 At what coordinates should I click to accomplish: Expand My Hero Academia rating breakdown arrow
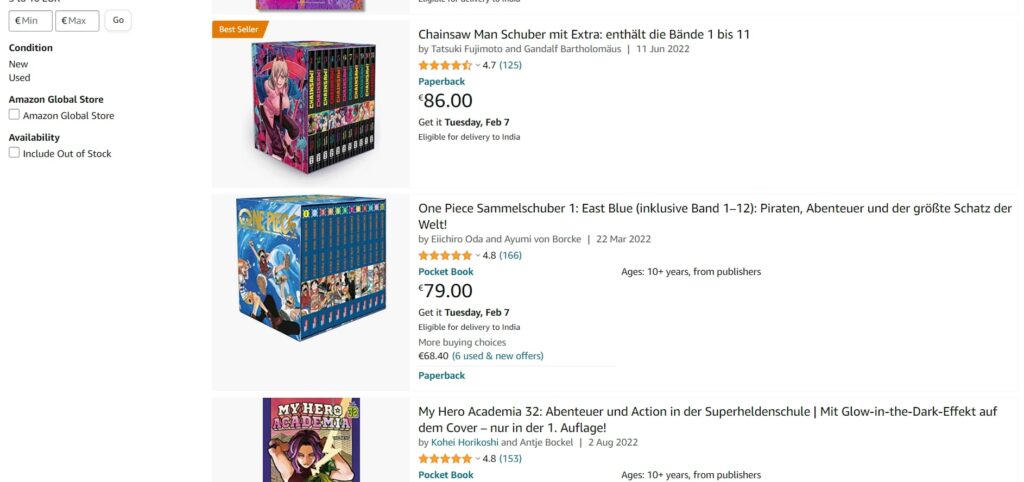tap(477, 458)
